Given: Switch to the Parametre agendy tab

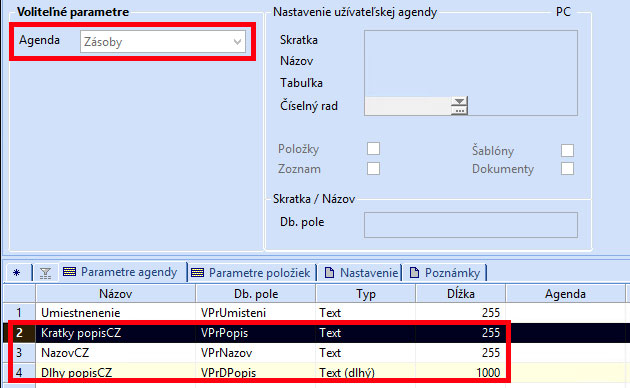Looking at the screenshot, I should tap(122, 272).
